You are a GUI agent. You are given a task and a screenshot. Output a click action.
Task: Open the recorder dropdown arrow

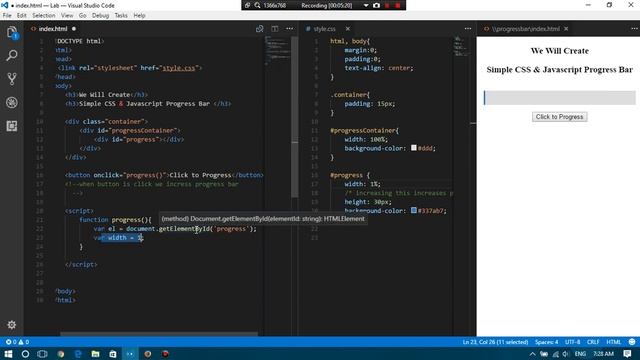366,5
